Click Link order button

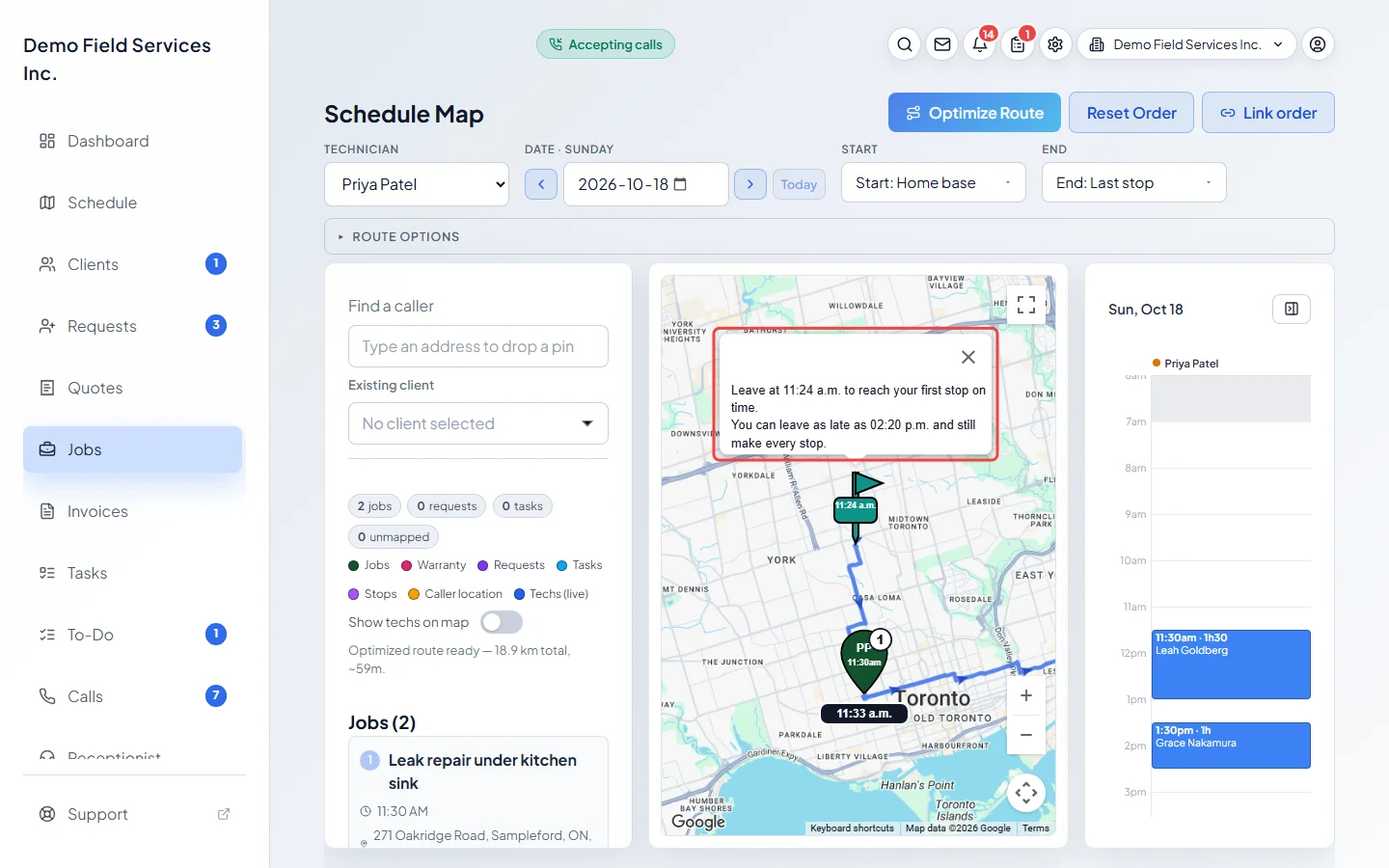[x=1268, y=113]
